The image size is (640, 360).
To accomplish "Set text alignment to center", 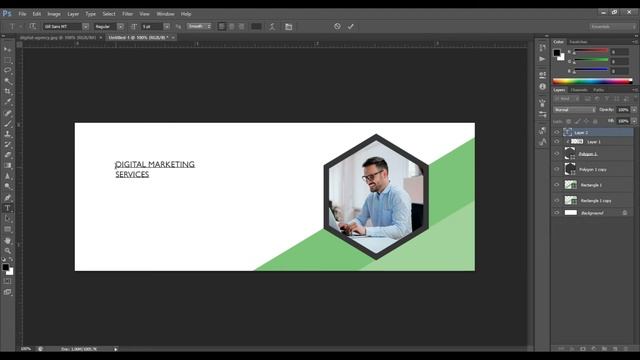I will pyautogui.click(x=231, y=27).
